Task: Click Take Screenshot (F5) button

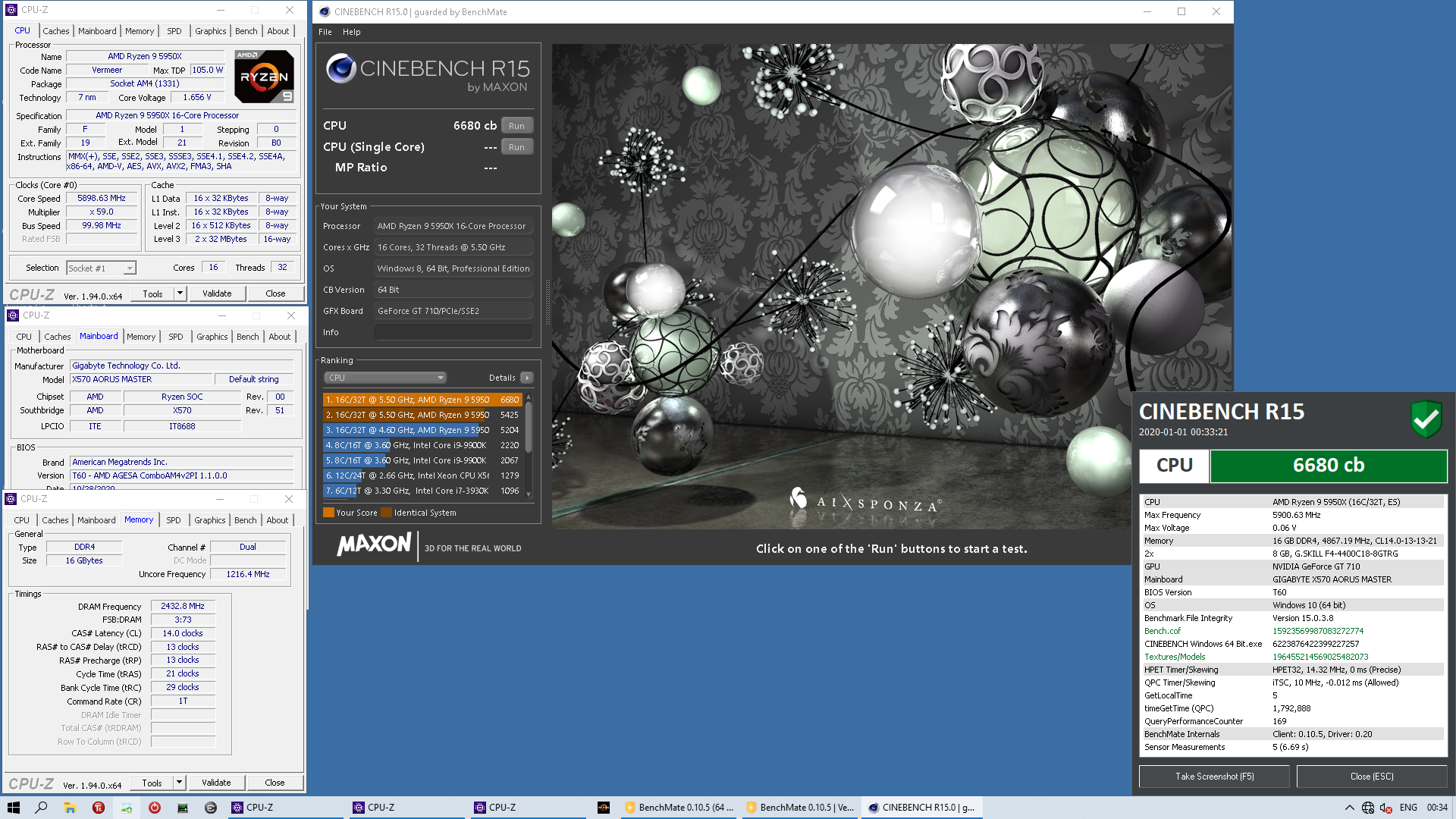Action: coord(1214,777)
